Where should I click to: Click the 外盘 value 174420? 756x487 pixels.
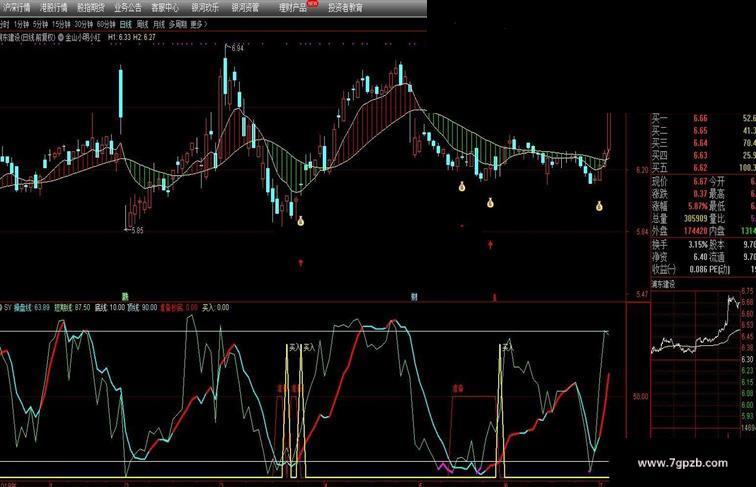[696, 231]
